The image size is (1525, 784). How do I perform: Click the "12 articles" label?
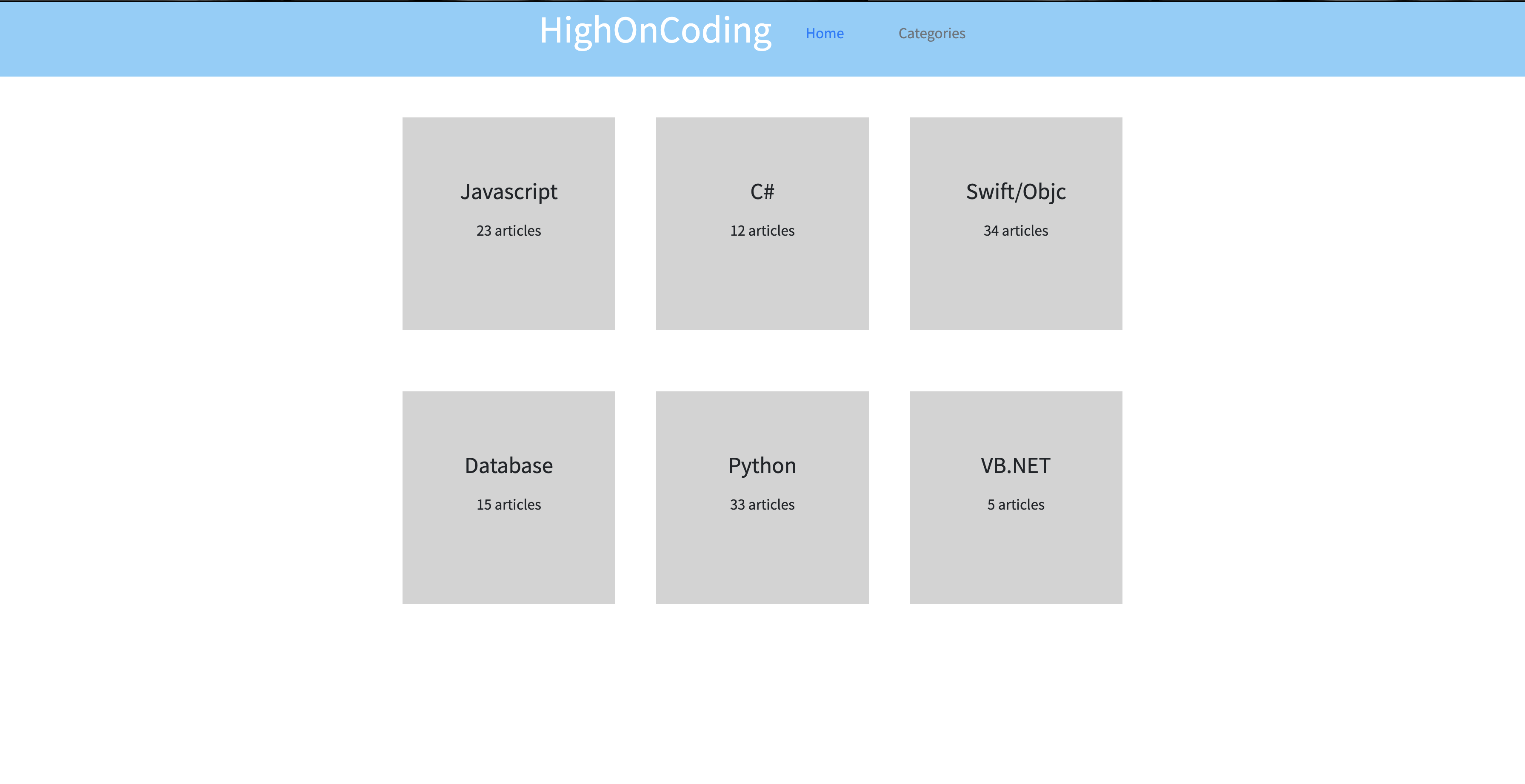tap(762, 231)
